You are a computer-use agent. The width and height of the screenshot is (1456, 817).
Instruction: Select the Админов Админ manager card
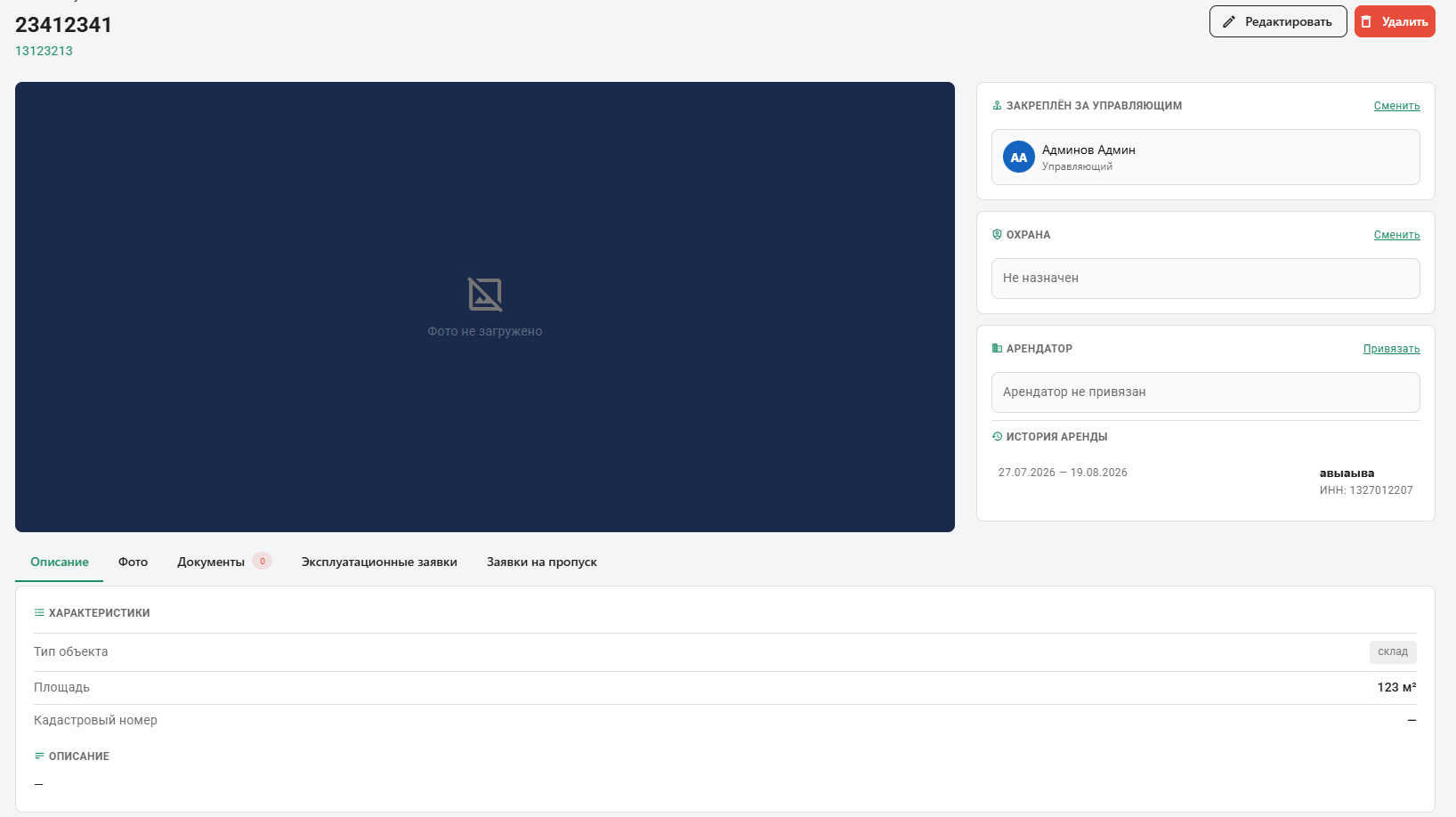click(x=1205, y=157)
